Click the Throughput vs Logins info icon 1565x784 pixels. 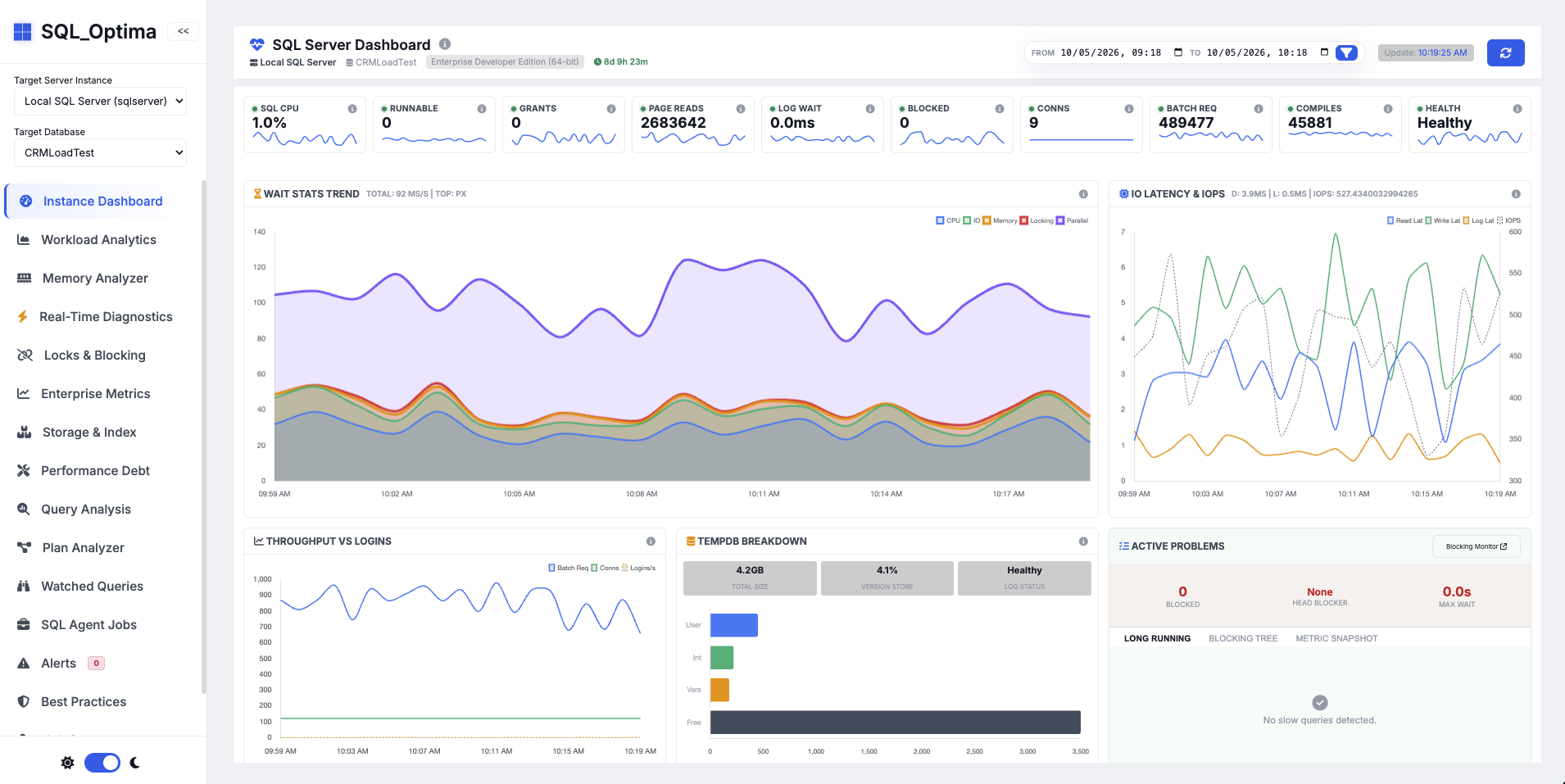coord(651,542)
